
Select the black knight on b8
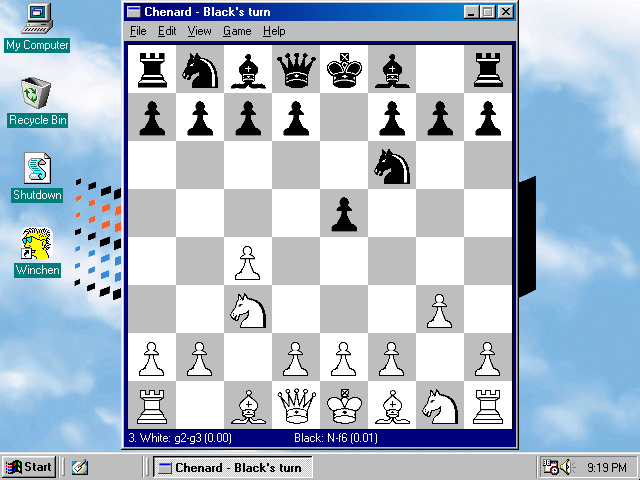coord(200,70)
